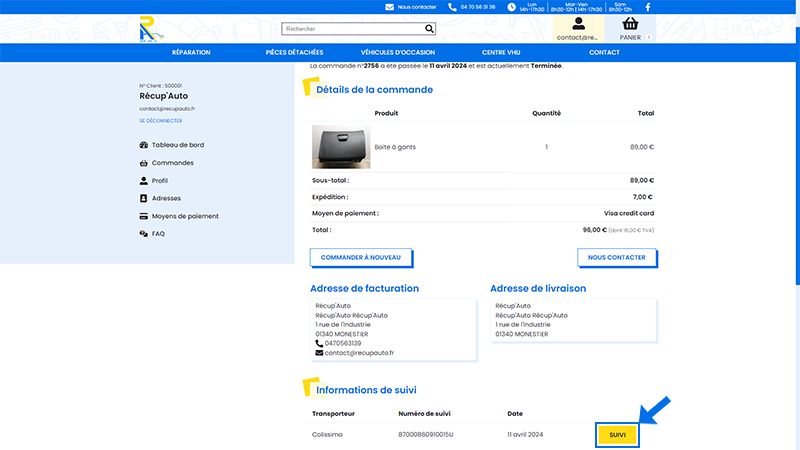Screen dimensions: 800x450
Task: Open the PIÈCES DÉTACHÉES menu
Action: pyautogui.click(x=294, y=53)
